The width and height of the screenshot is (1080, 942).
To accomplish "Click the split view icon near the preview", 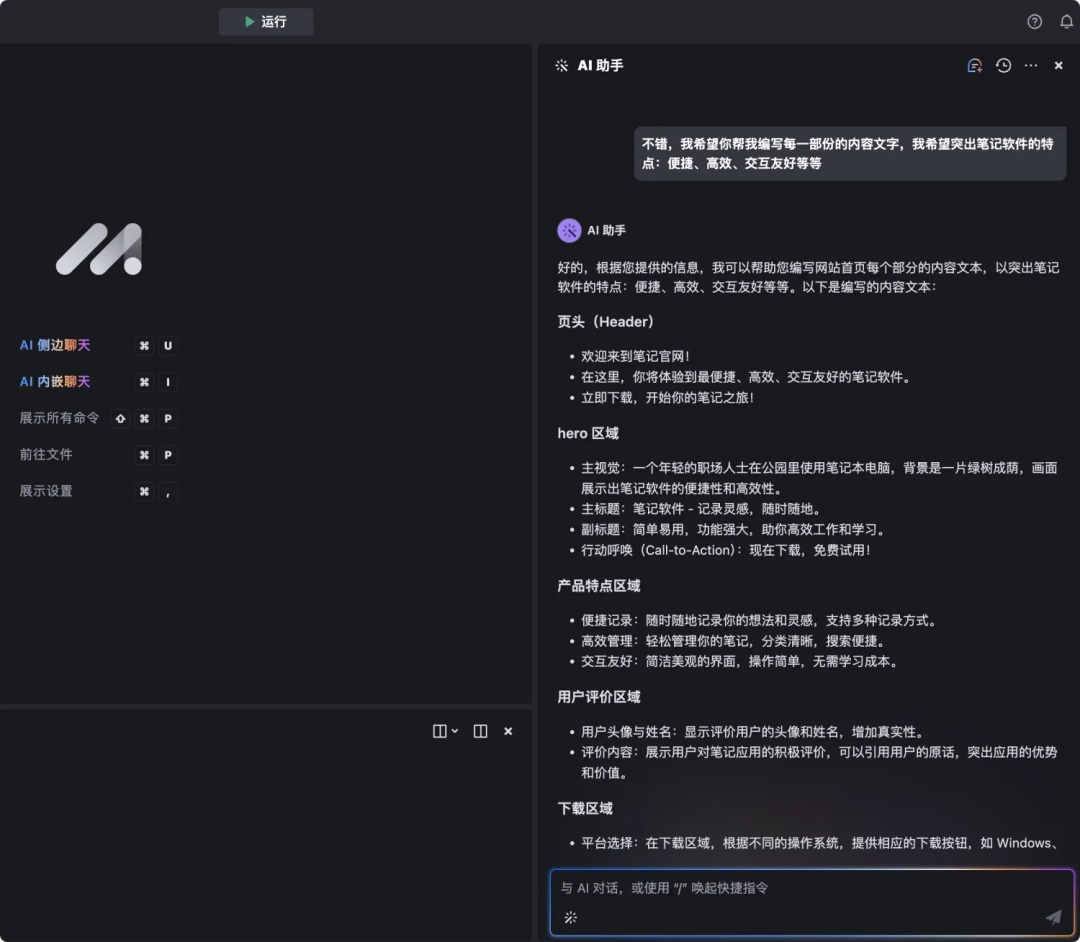I will click(x=480, y=731).
